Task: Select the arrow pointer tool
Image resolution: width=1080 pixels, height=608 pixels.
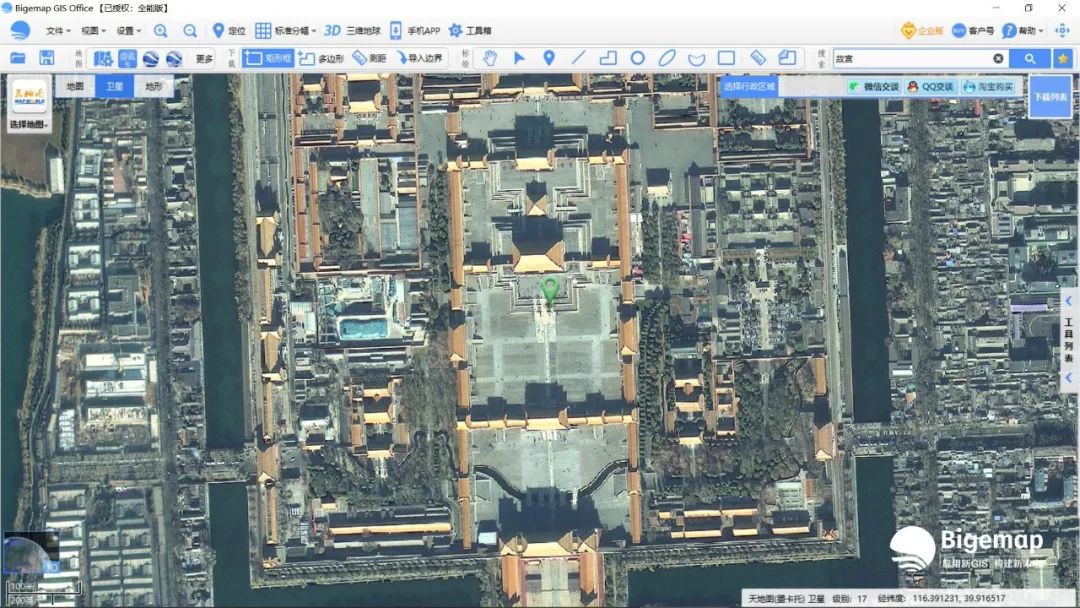Action: coord(519,58)
